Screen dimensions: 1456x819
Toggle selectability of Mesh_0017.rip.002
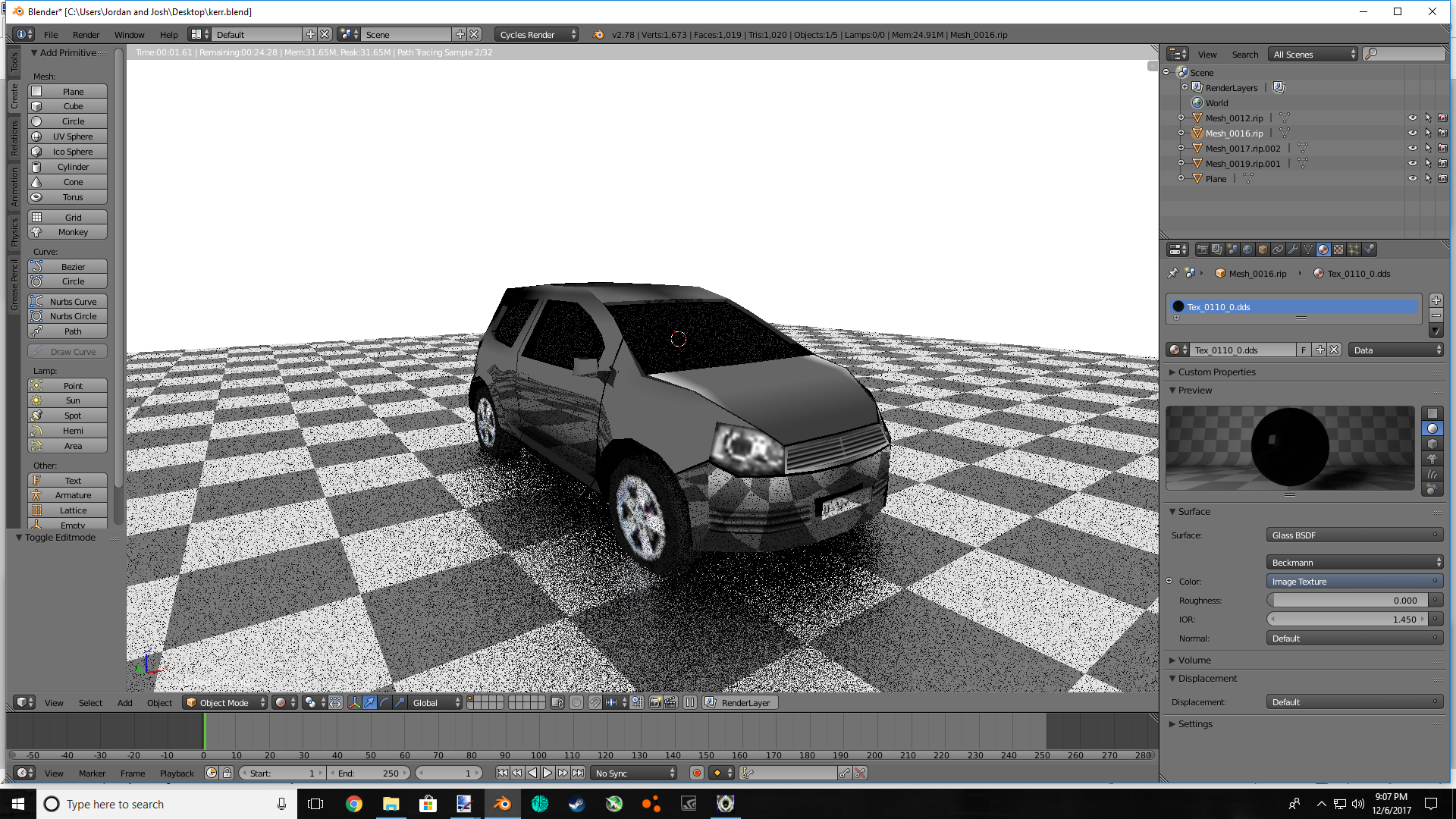point(1428,149)
